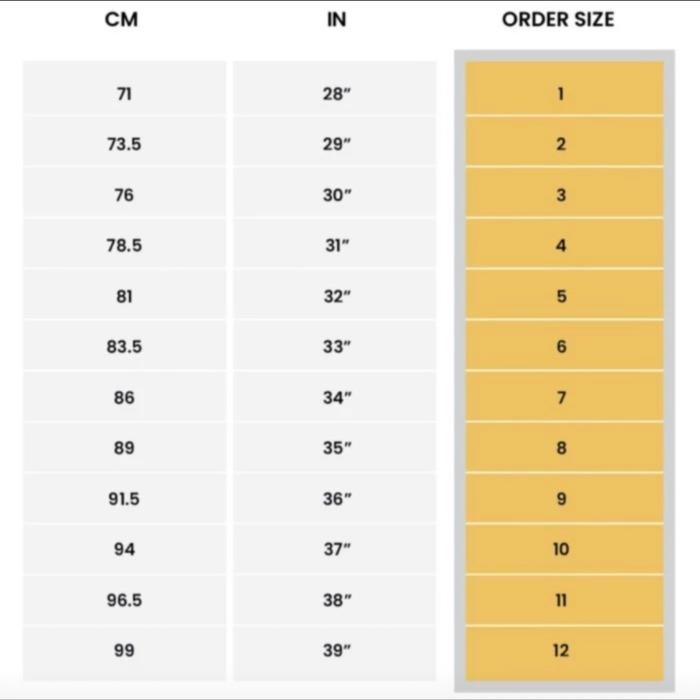Select the 30" inches cell
Screen dimensions: 700x700
336,195
